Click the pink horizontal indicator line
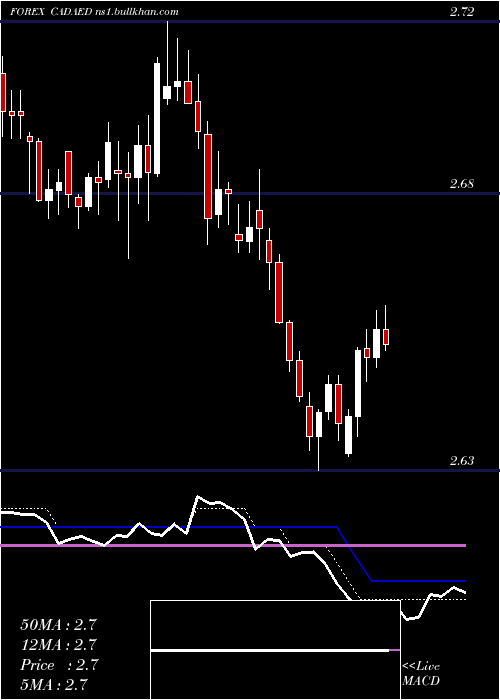 pos(233,546)
